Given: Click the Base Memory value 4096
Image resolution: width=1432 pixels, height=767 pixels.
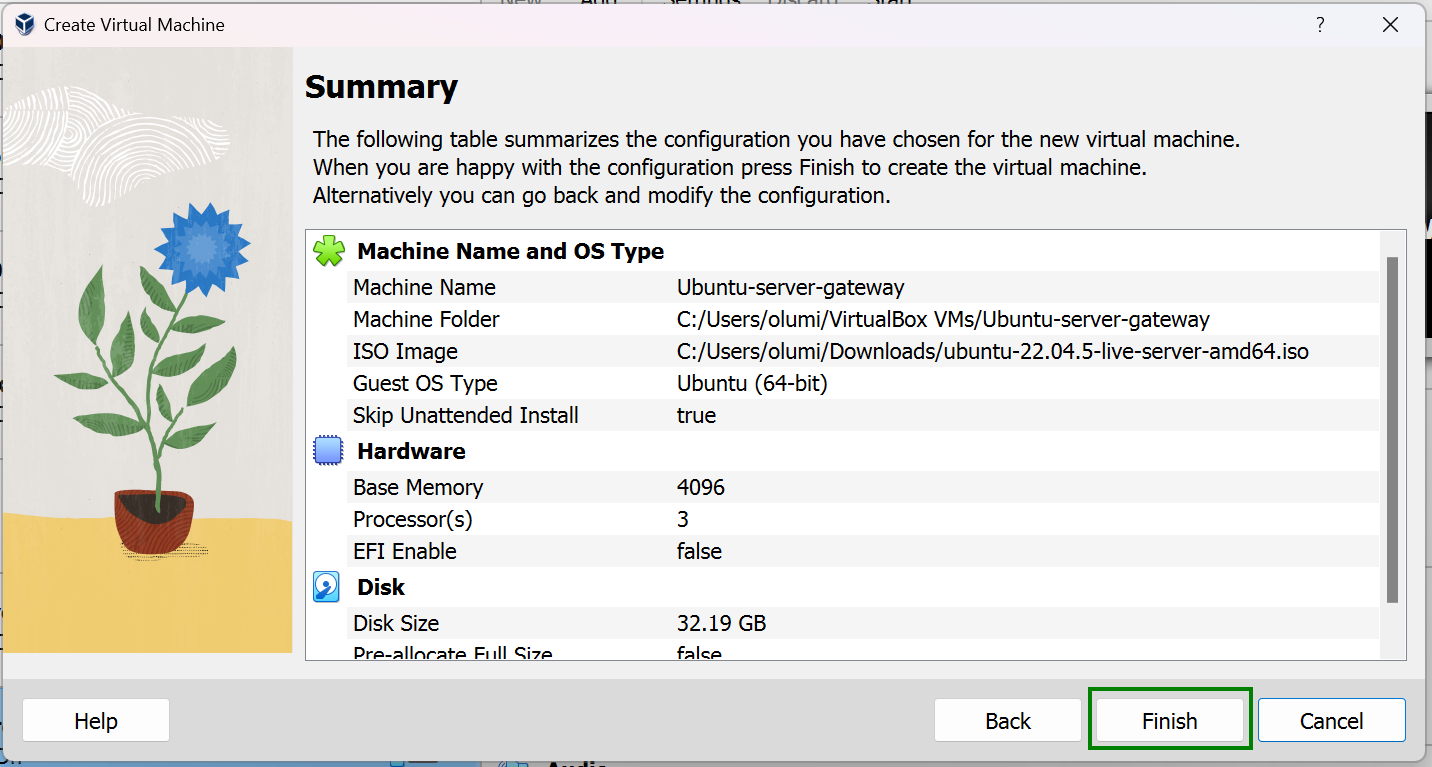Looking at the screenshot, I should pyautogui.click(x=701, y=488).
